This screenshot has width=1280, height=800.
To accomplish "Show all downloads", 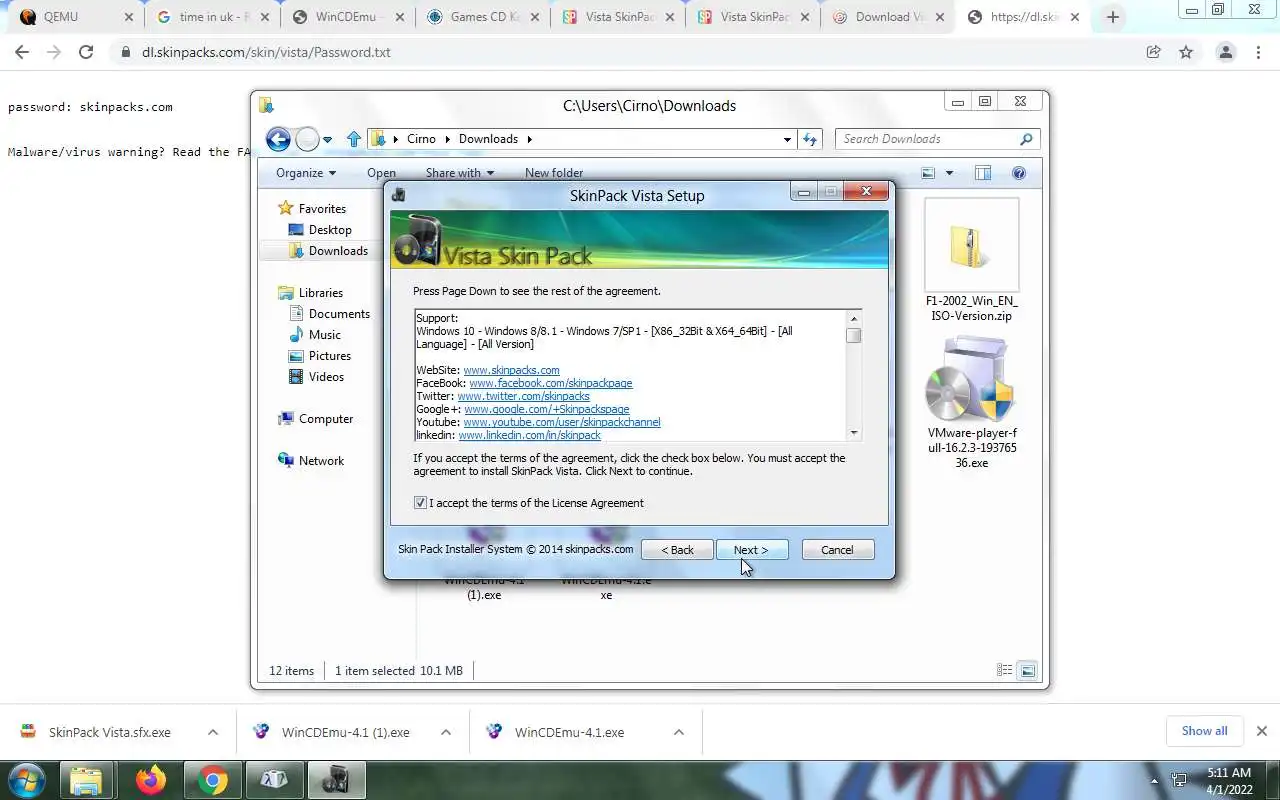I will (x=1204, y=731).
